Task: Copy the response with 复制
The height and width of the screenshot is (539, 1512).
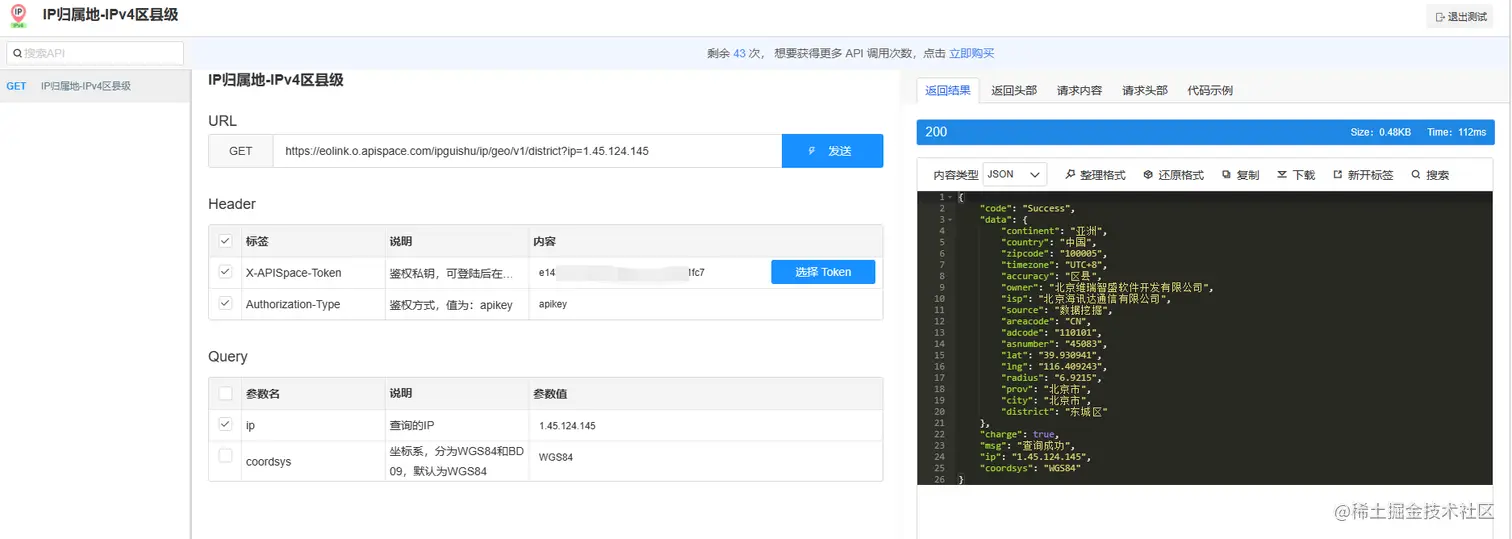Action: click(1241, 175)
